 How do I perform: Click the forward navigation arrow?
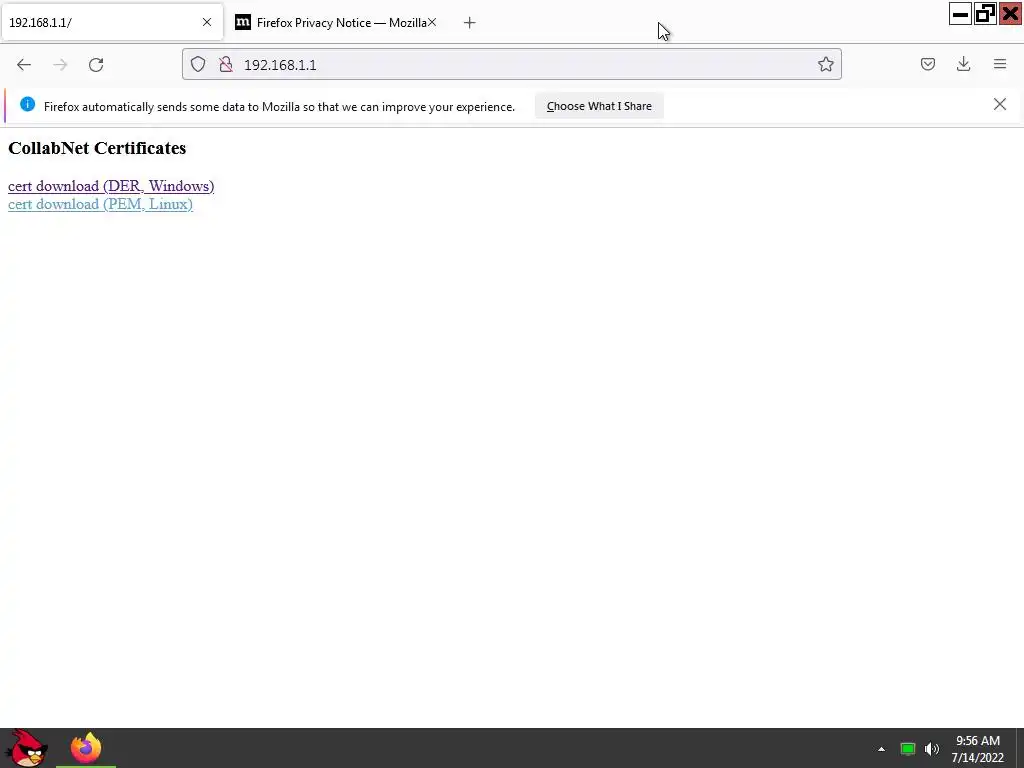click(x=60, y=65)
